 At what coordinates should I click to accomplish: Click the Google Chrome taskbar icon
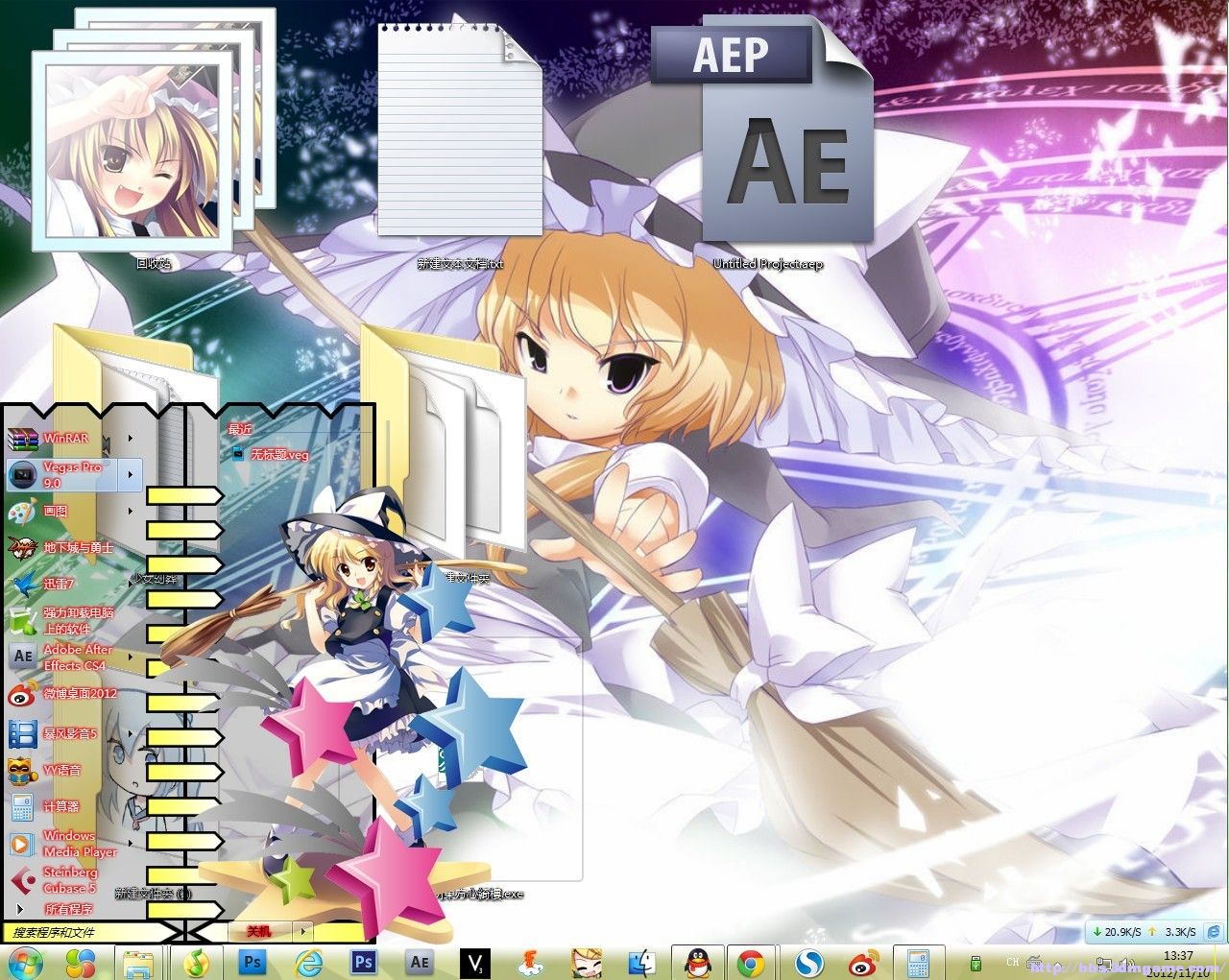[x=751, y=962]
